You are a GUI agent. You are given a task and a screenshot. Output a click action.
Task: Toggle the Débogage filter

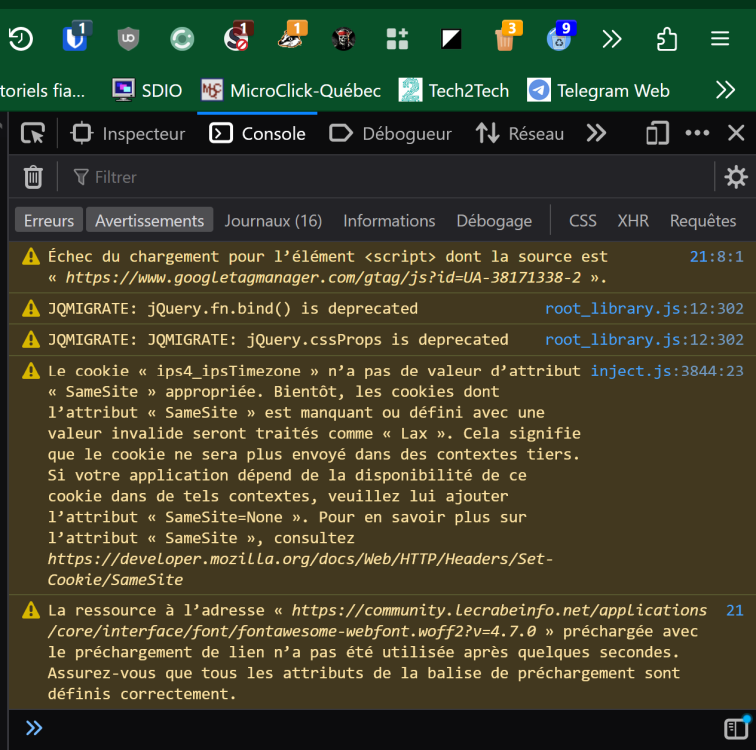494,221
